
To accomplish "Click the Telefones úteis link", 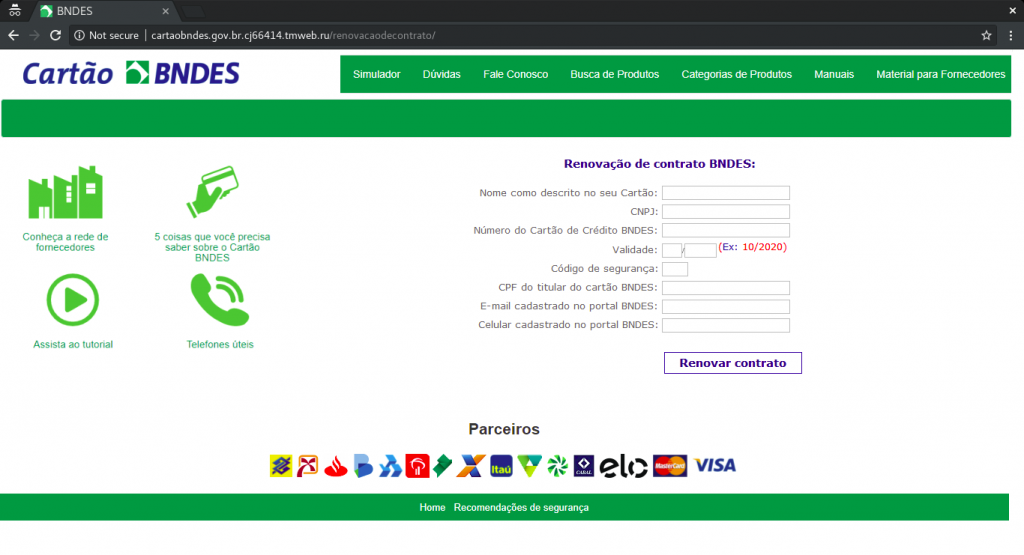I will (220, 344).
